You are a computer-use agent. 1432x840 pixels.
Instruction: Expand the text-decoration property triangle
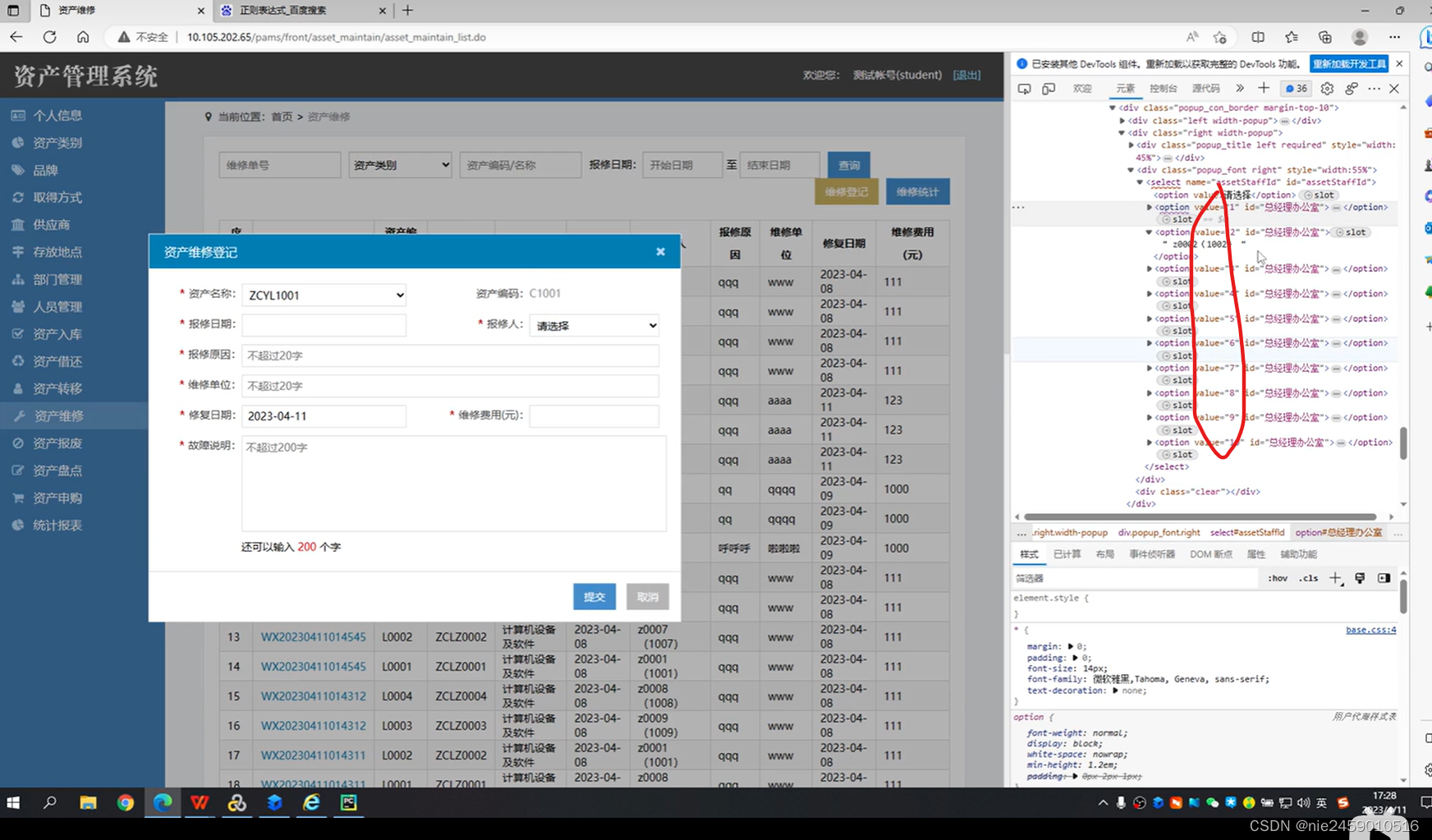pos(1115,691)
